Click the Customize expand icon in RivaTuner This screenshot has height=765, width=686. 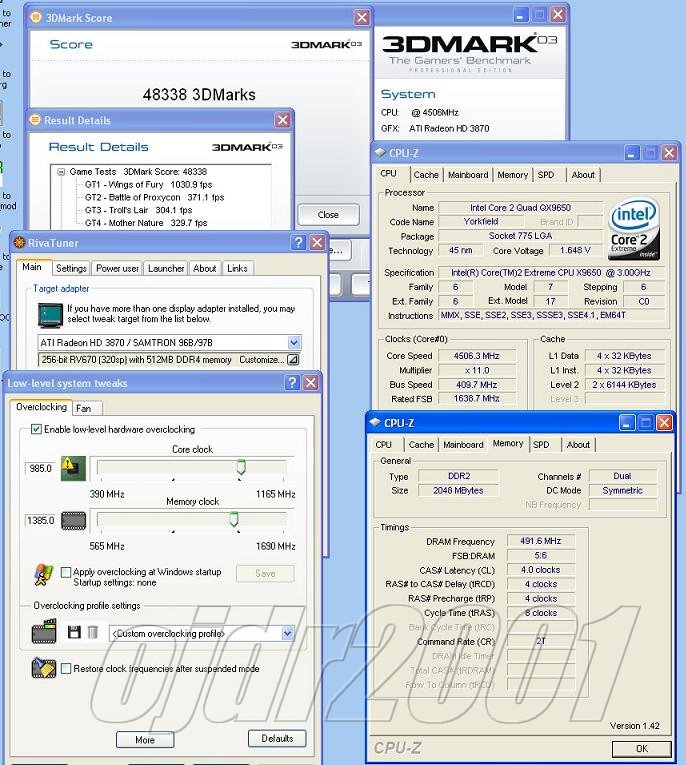click(293, 360)
